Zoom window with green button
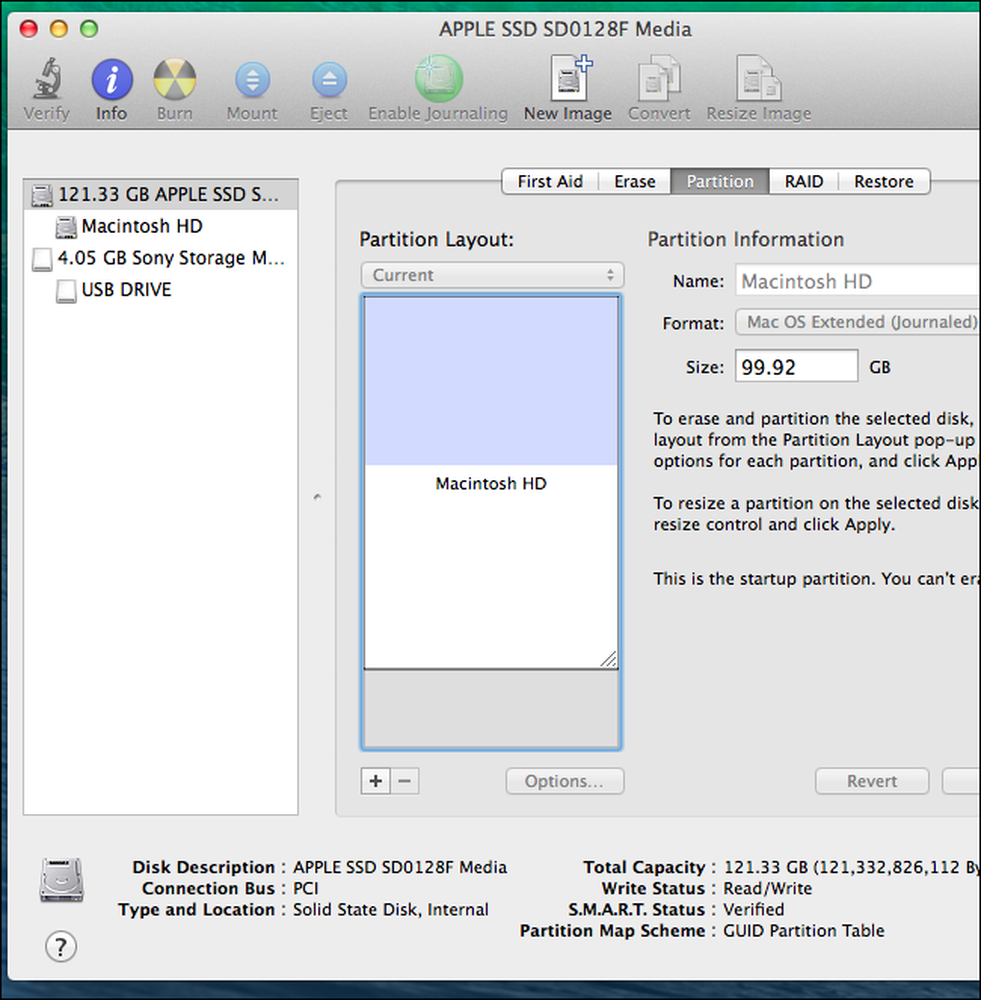981x1000 pixels. (89, 29)
